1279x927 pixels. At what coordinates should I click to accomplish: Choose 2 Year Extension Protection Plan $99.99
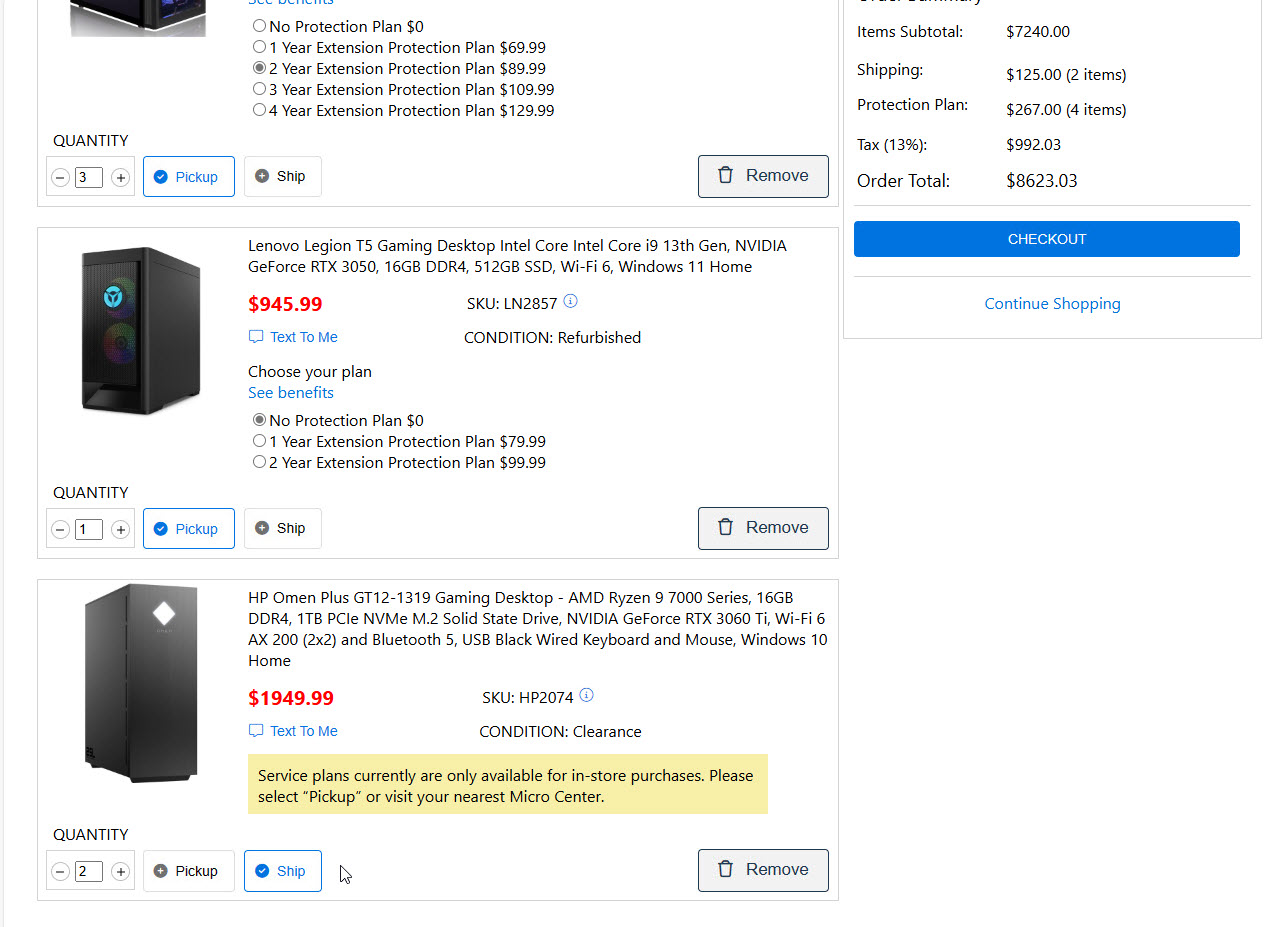[260, 462]
